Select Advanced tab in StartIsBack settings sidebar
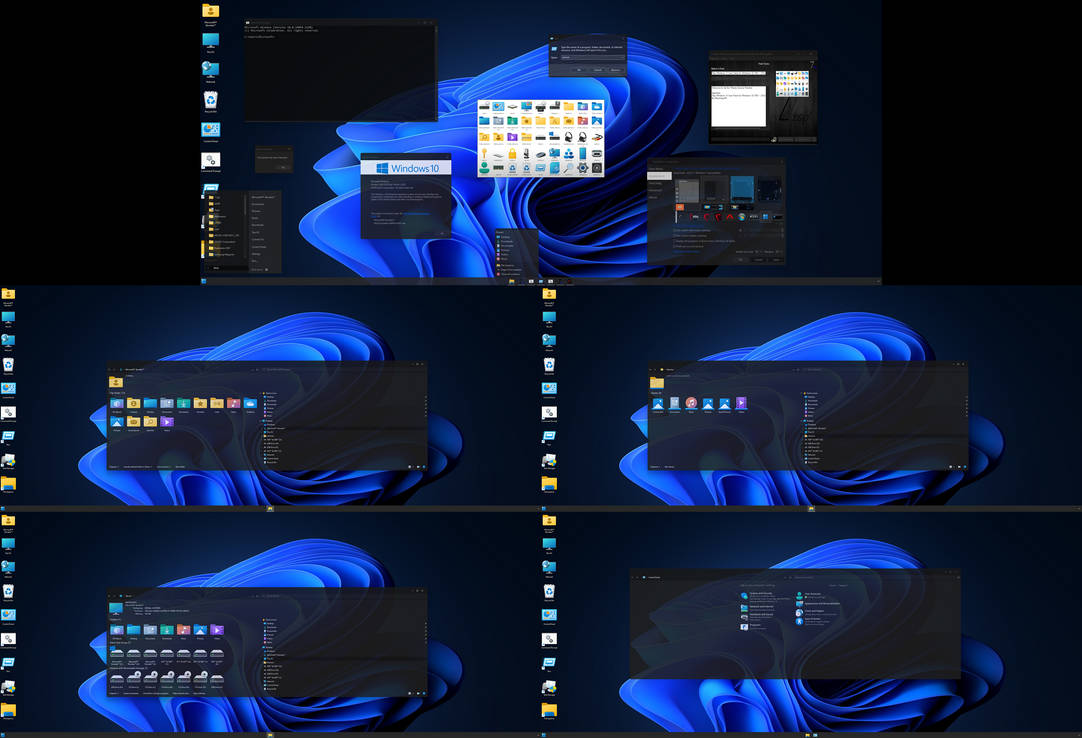This screenshot has height=738, width=1082. click(x=654, y=191)
